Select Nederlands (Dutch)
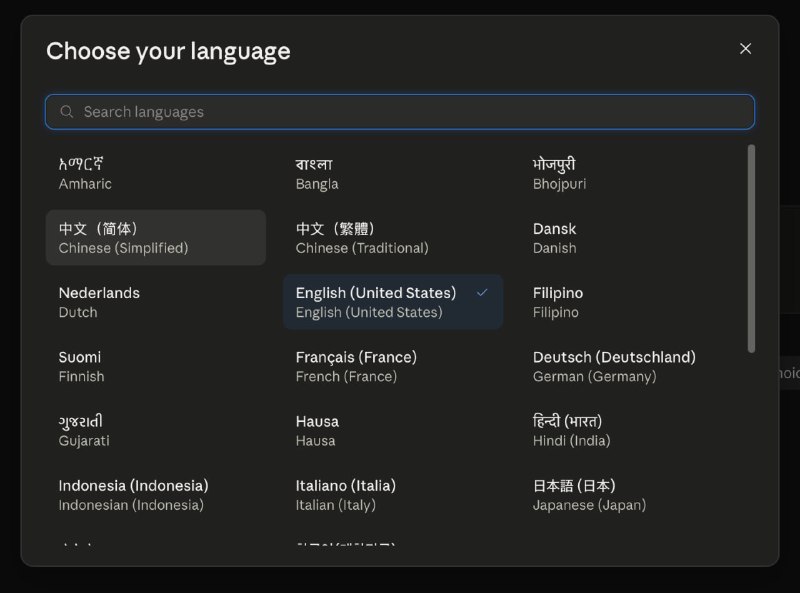Image resolution: width=800 pixels, height=593 pixels. [156, 302]
